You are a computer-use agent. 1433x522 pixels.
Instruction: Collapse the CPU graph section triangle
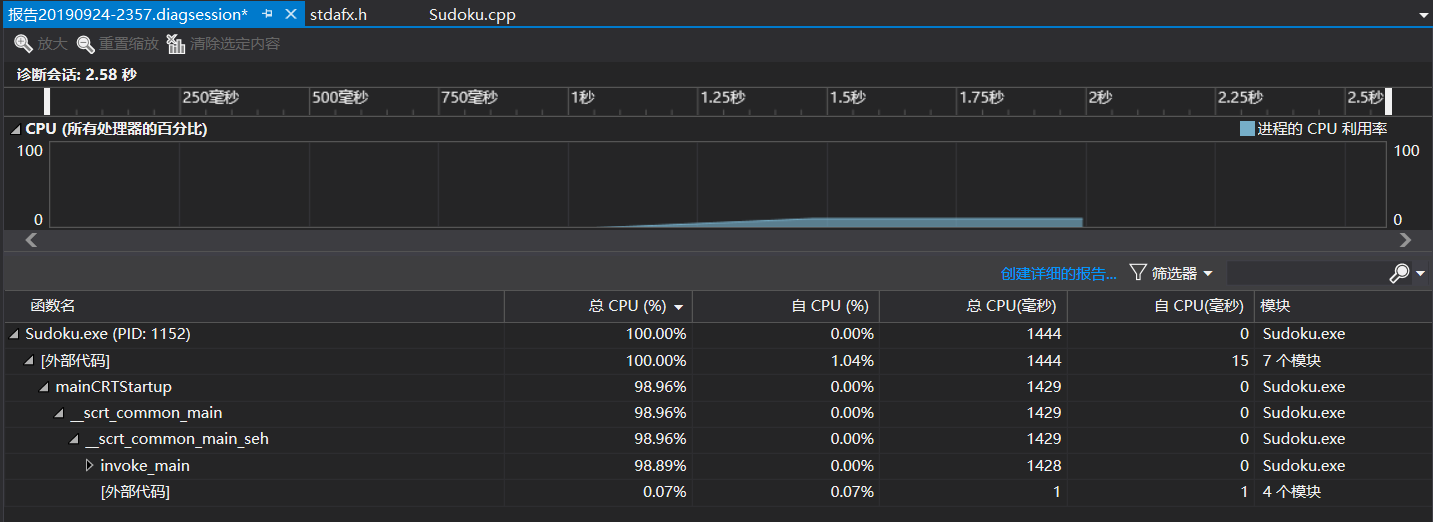click(x=16, y=129)
